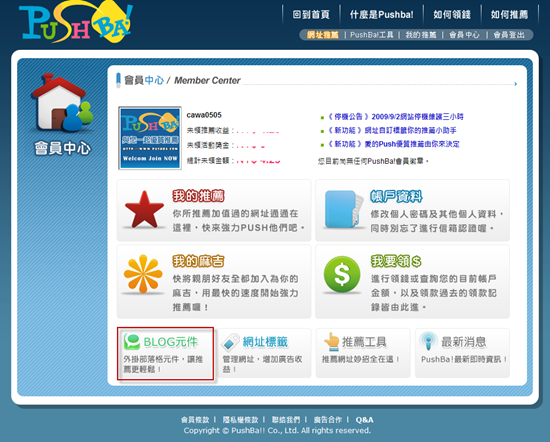This screenshot has width=550, height=442.
Task: Click 會員登出 to log out
Action: (x=509, y=35)
